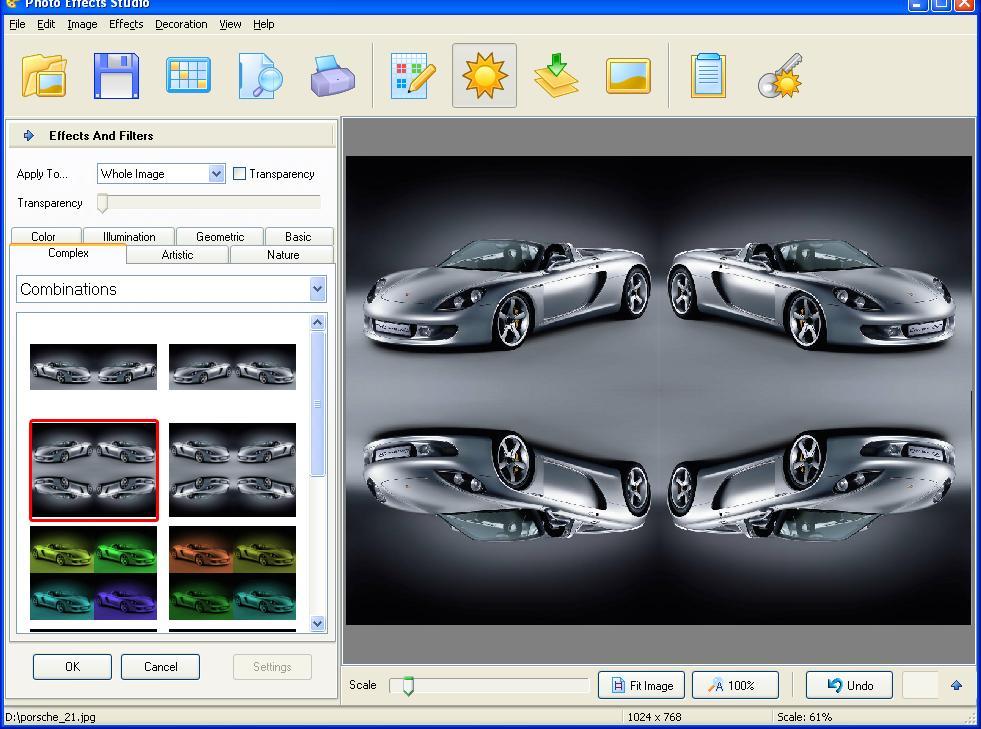Click the save floppy disk icon
Image resolution: width=981 pixels, height=729 pixels.
pos(116,74)
